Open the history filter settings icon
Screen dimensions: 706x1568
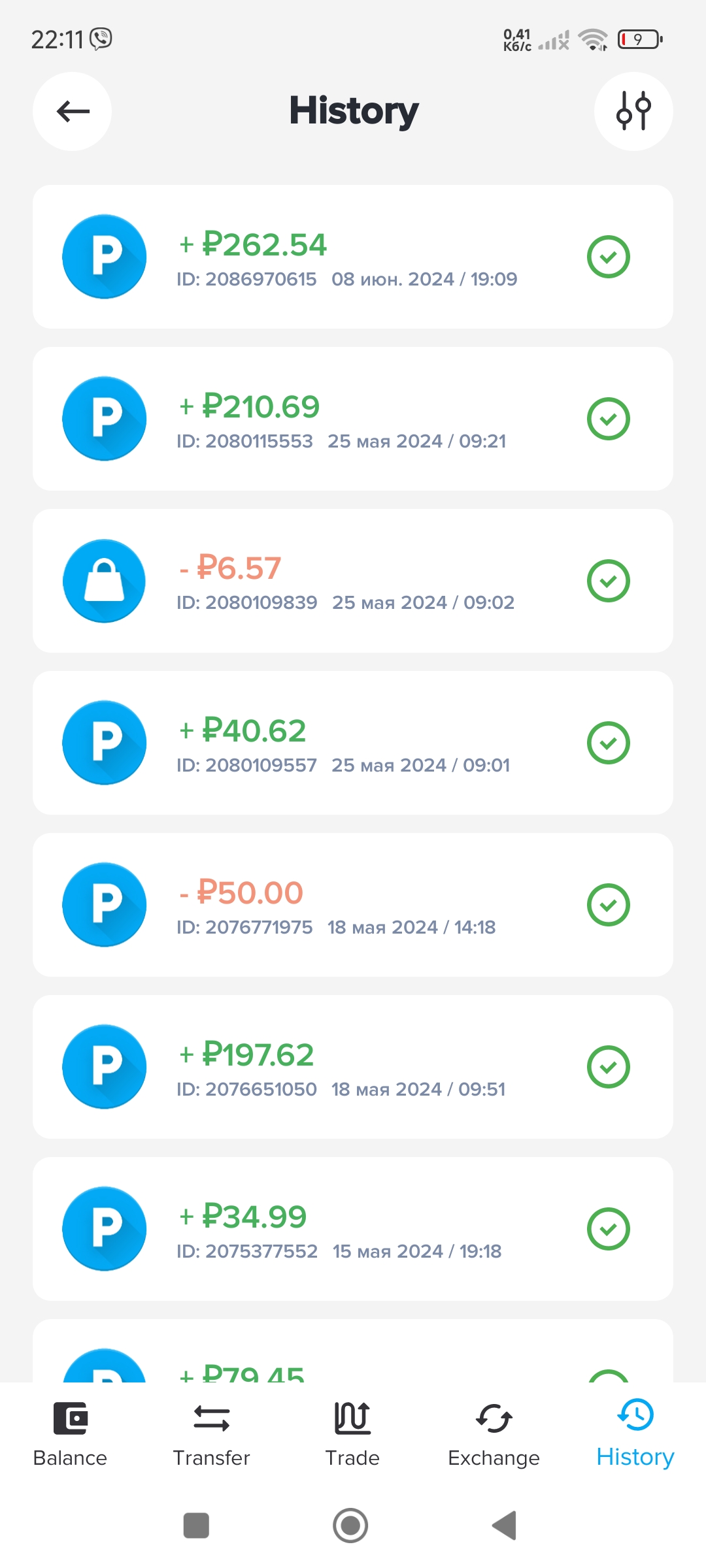[x=633, y=112]
